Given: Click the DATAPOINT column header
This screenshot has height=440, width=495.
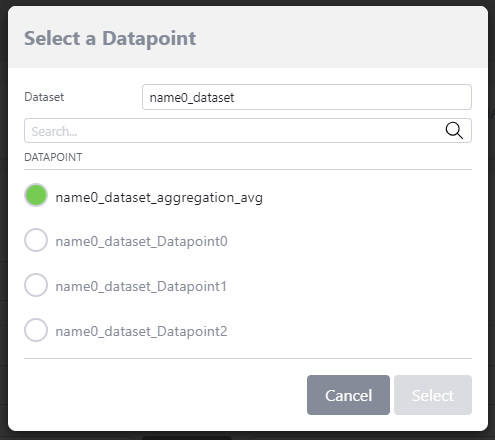Looking at the screenshot, I should click(x=53, y=157).
